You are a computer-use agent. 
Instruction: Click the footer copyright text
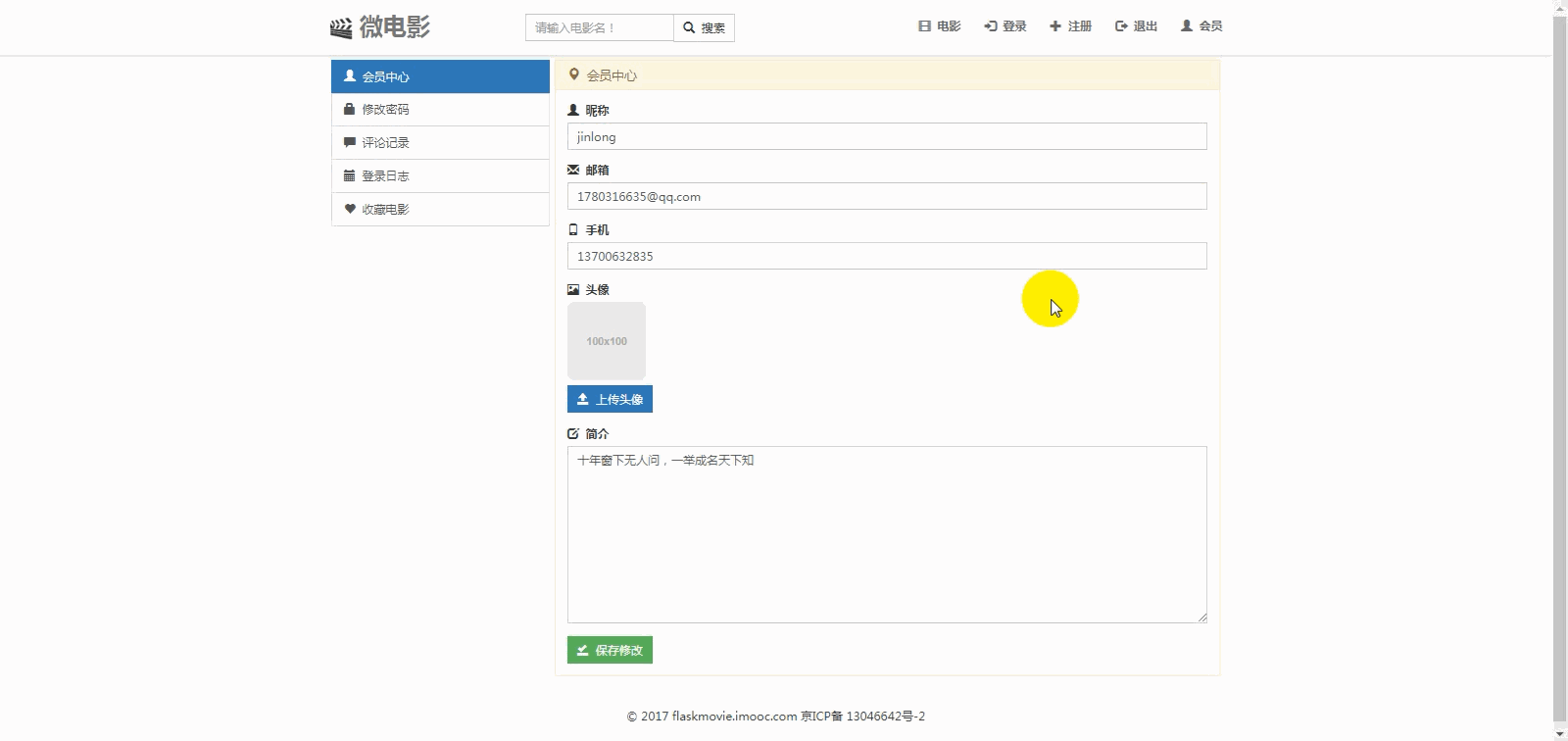pyautogui.click(x=776, y=716)
